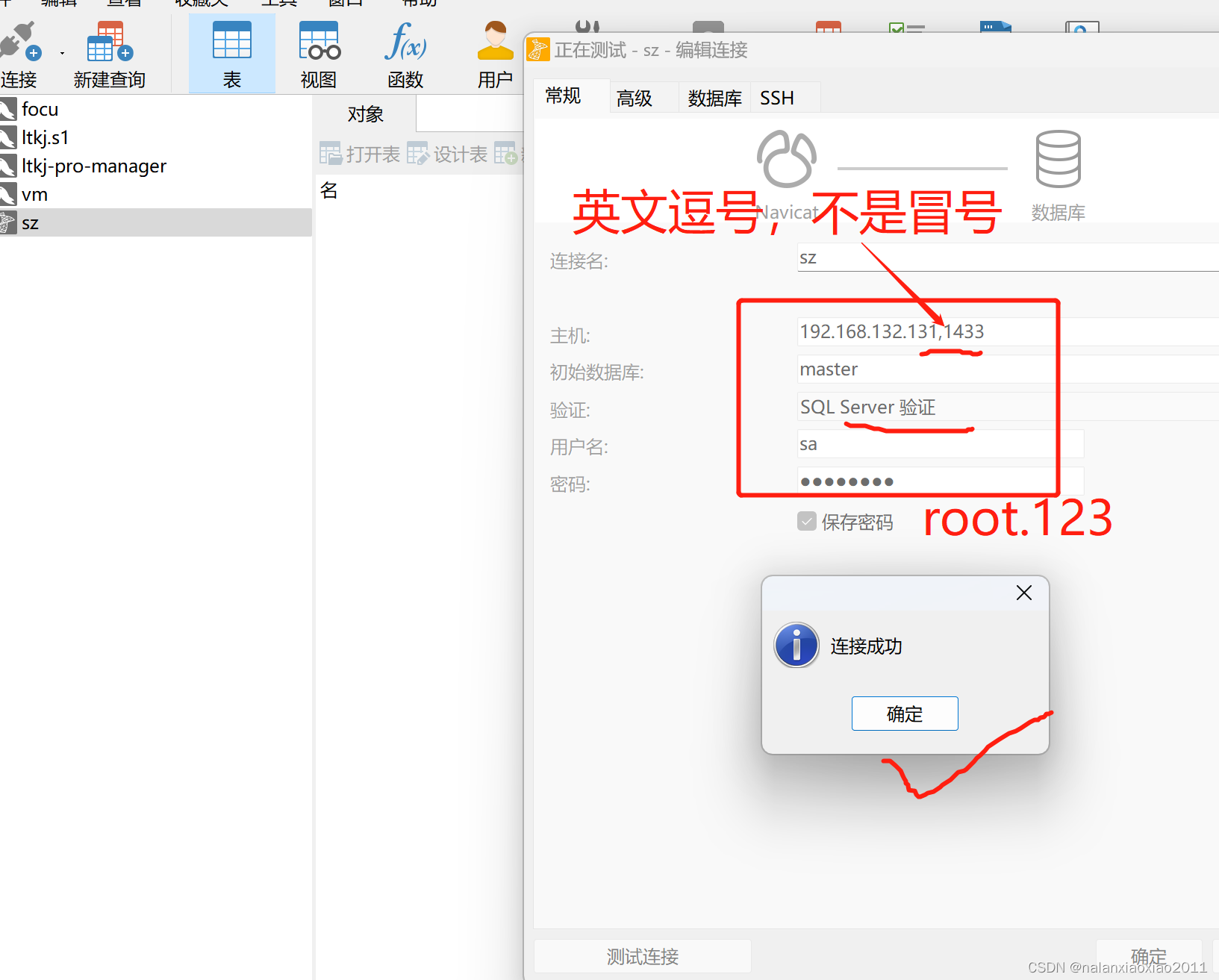The image size is (1219, 980).
Task: Click the Host field with 192.168.132.131,1433
Action: coord(1008,331)
